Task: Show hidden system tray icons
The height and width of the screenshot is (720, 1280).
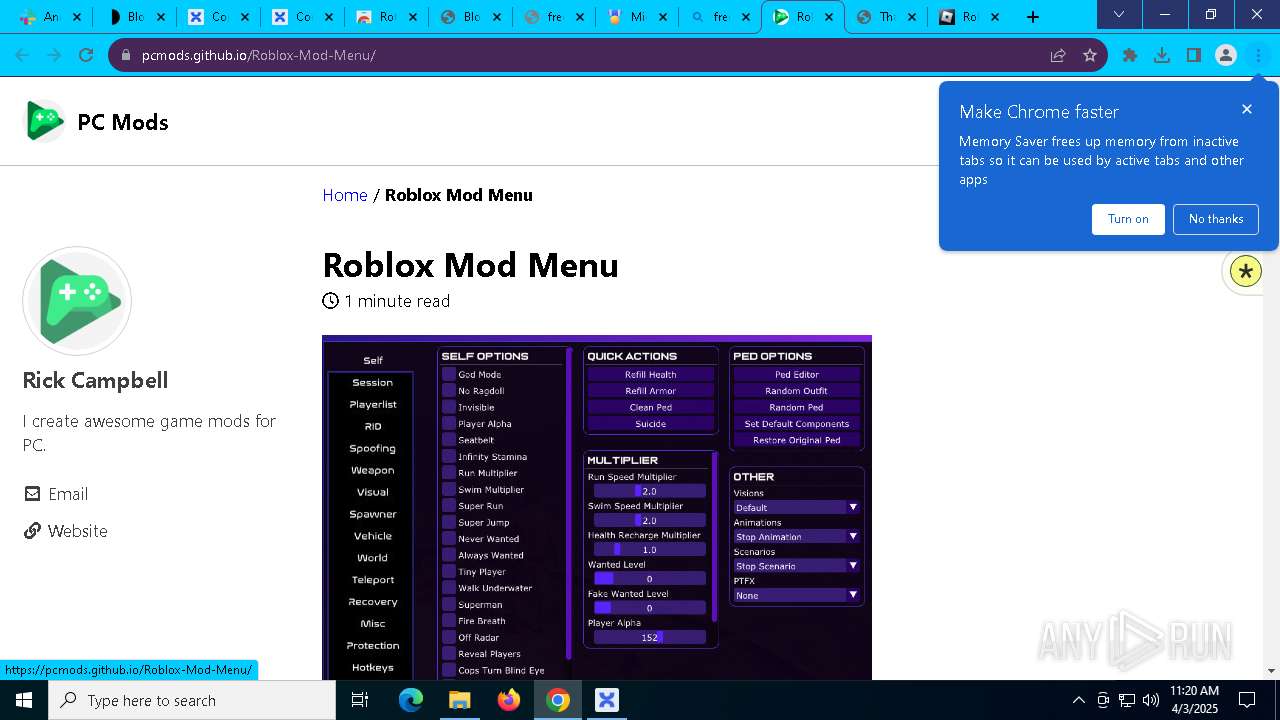Action: [x=1078, y=700]
